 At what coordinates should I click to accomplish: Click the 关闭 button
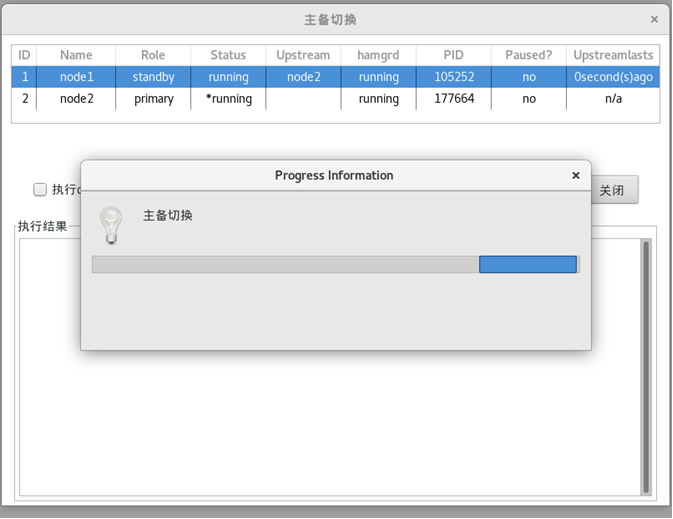pyautogui.click(x=612, y=190)
